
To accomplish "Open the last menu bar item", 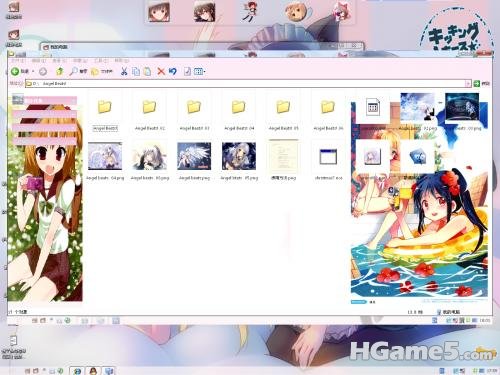I will point(122,61).
